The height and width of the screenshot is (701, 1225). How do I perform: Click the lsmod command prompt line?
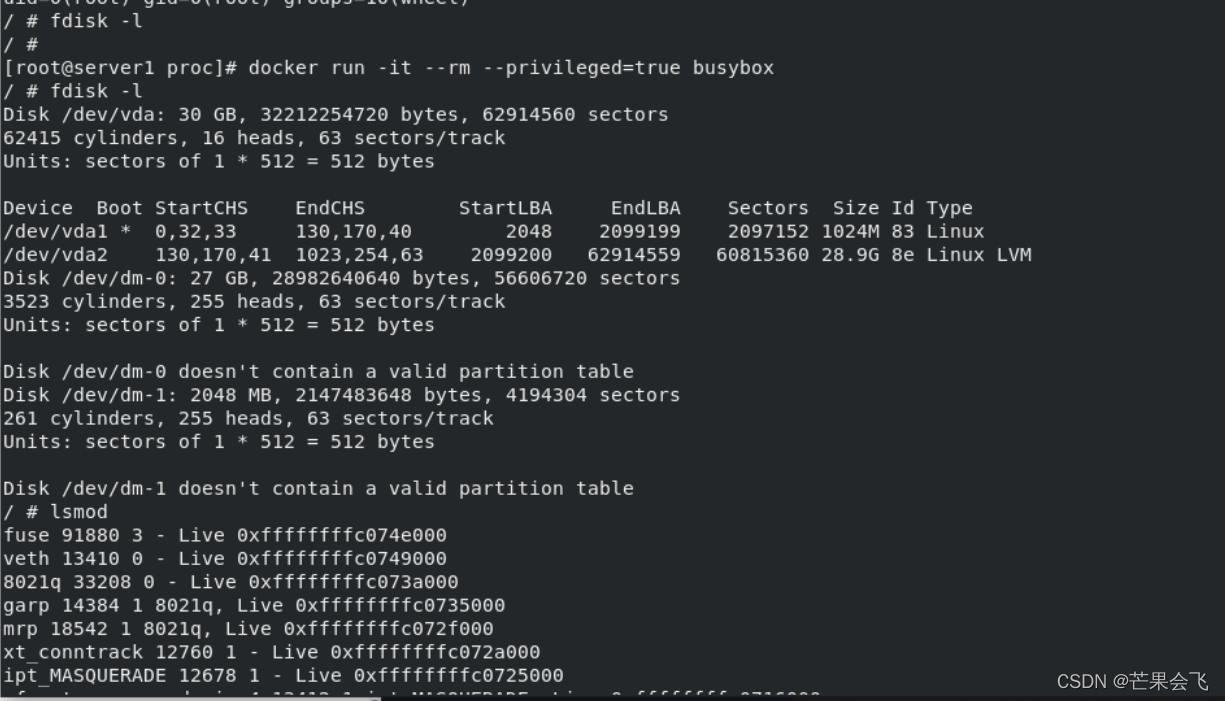click(55, 512)
